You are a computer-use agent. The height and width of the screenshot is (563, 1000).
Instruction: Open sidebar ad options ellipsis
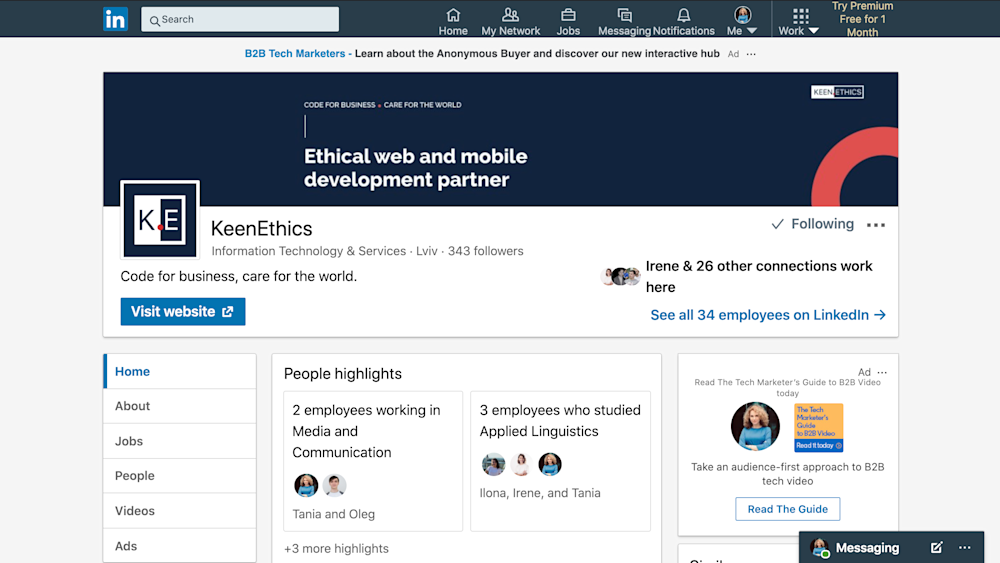click(882, 372)
